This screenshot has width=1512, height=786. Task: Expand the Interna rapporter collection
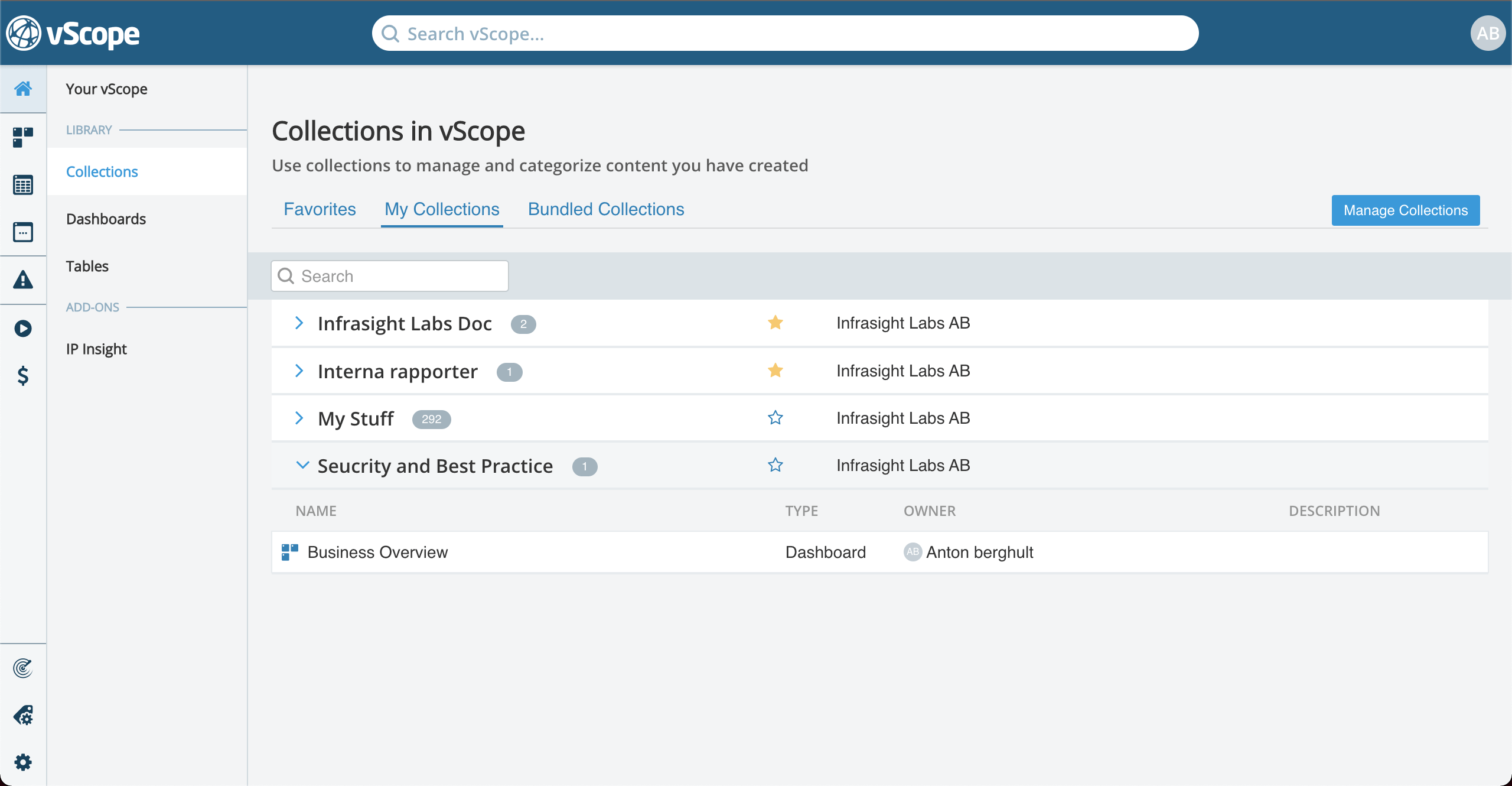(x=299, y=371)
